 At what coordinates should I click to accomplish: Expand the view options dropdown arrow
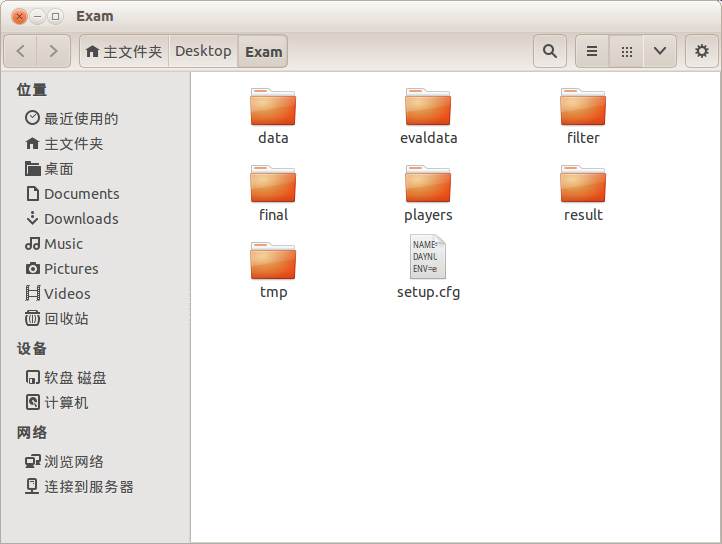click(x=660, y=51)
